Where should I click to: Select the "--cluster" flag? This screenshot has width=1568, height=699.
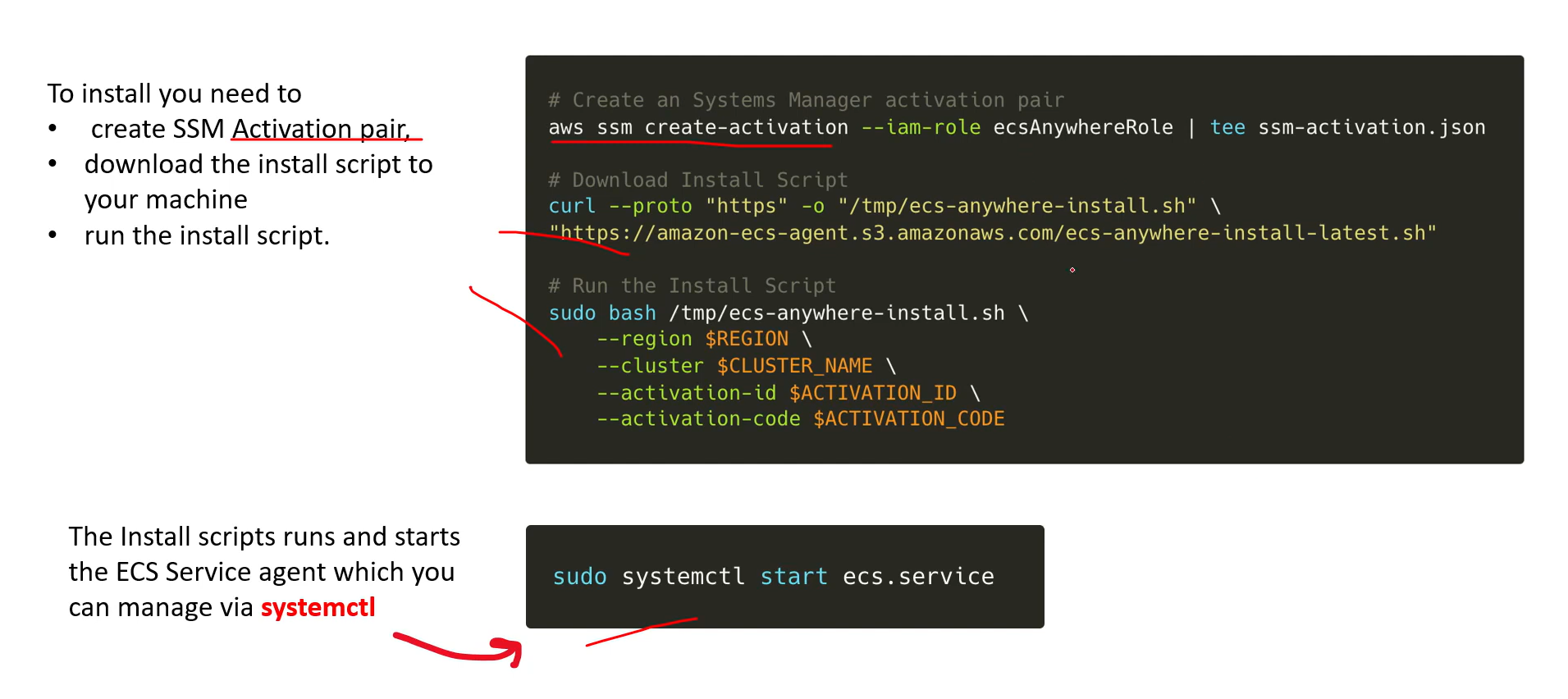(650, 366)
